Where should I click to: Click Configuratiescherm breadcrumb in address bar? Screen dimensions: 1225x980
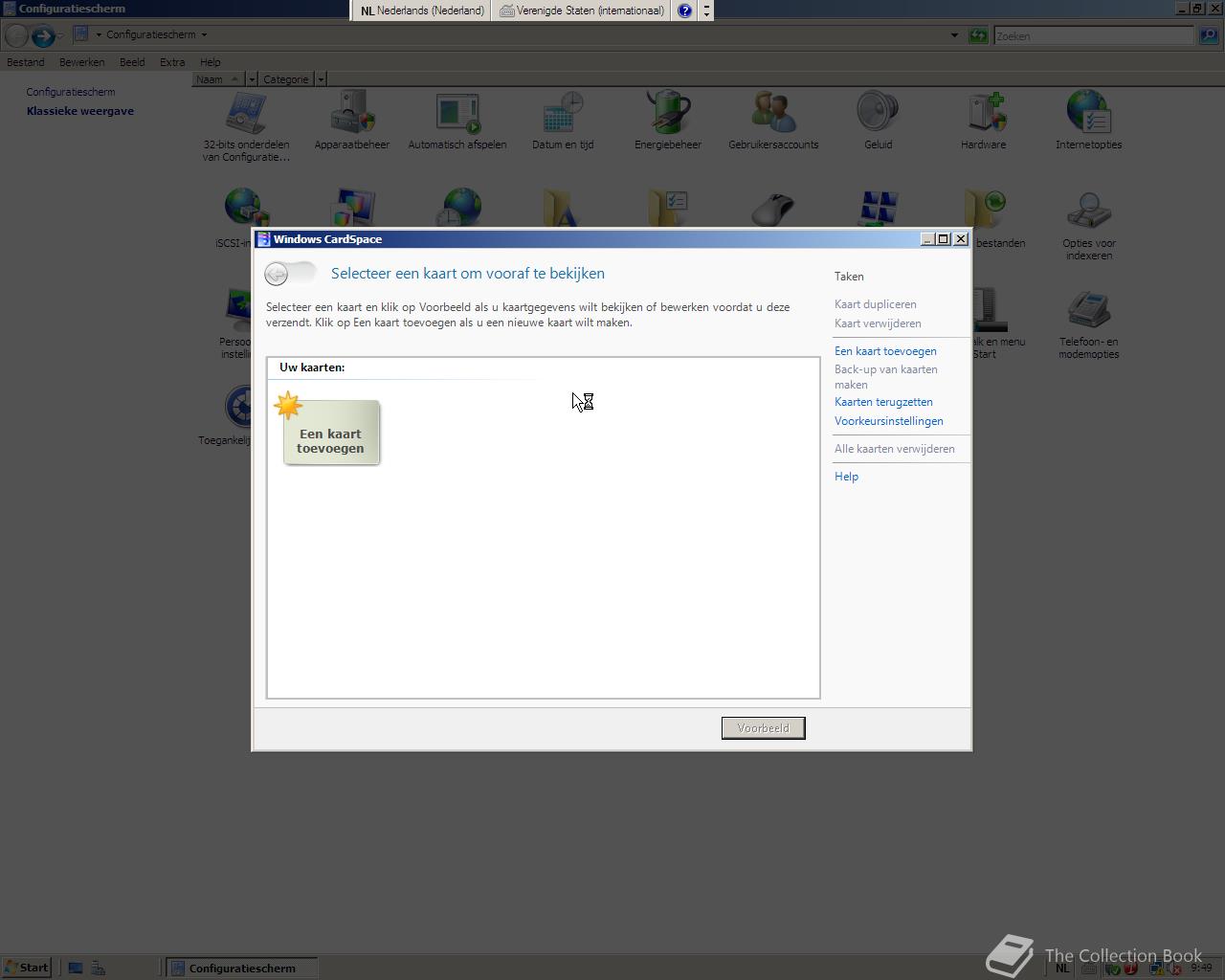(x=150, y=34)
